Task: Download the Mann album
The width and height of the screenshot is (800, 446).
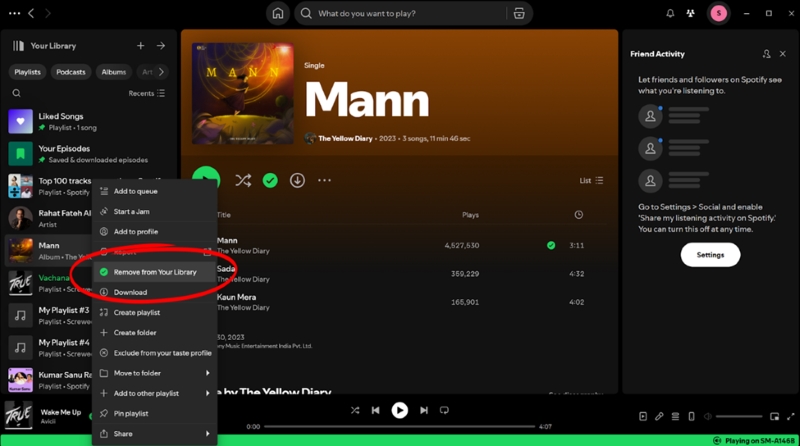Action: pyautogui.click(x=297, y=180)
